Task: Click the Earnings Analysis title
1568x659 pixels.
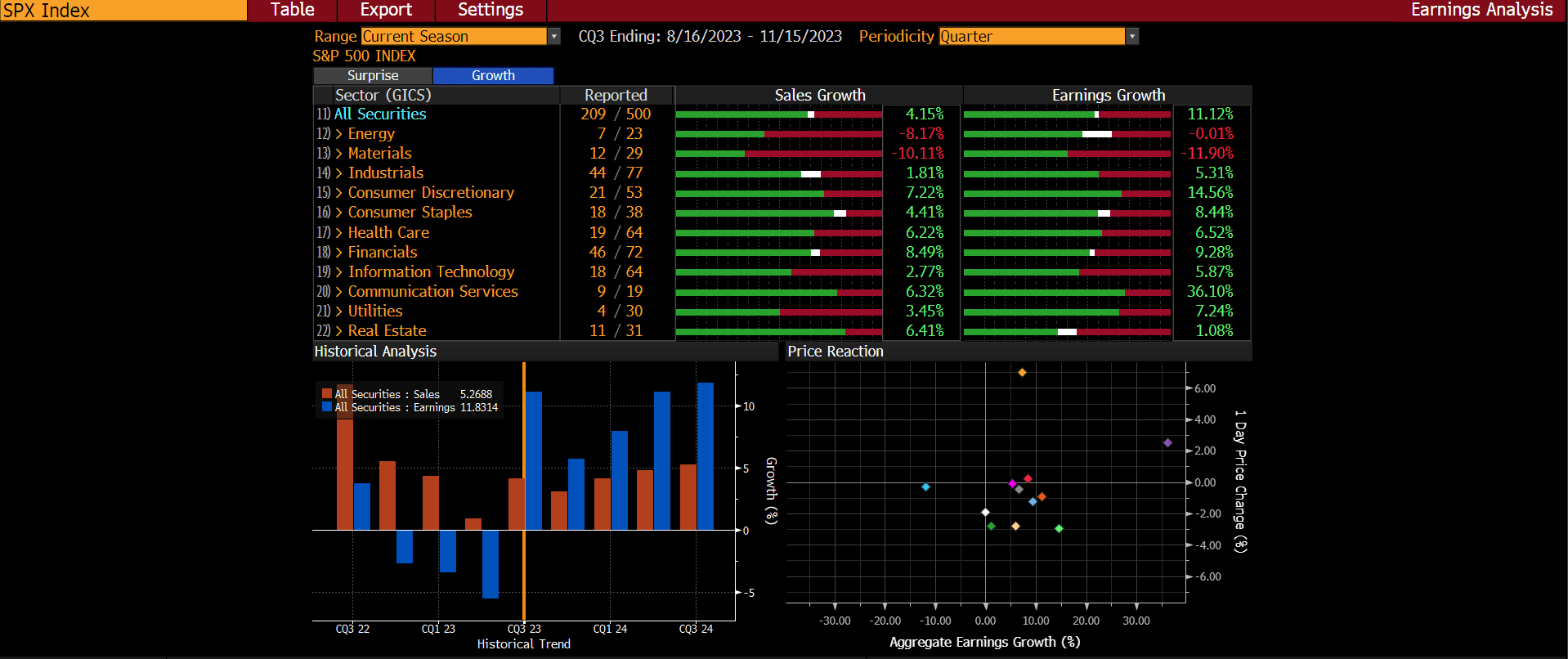Action: (x=1481, y=10)
